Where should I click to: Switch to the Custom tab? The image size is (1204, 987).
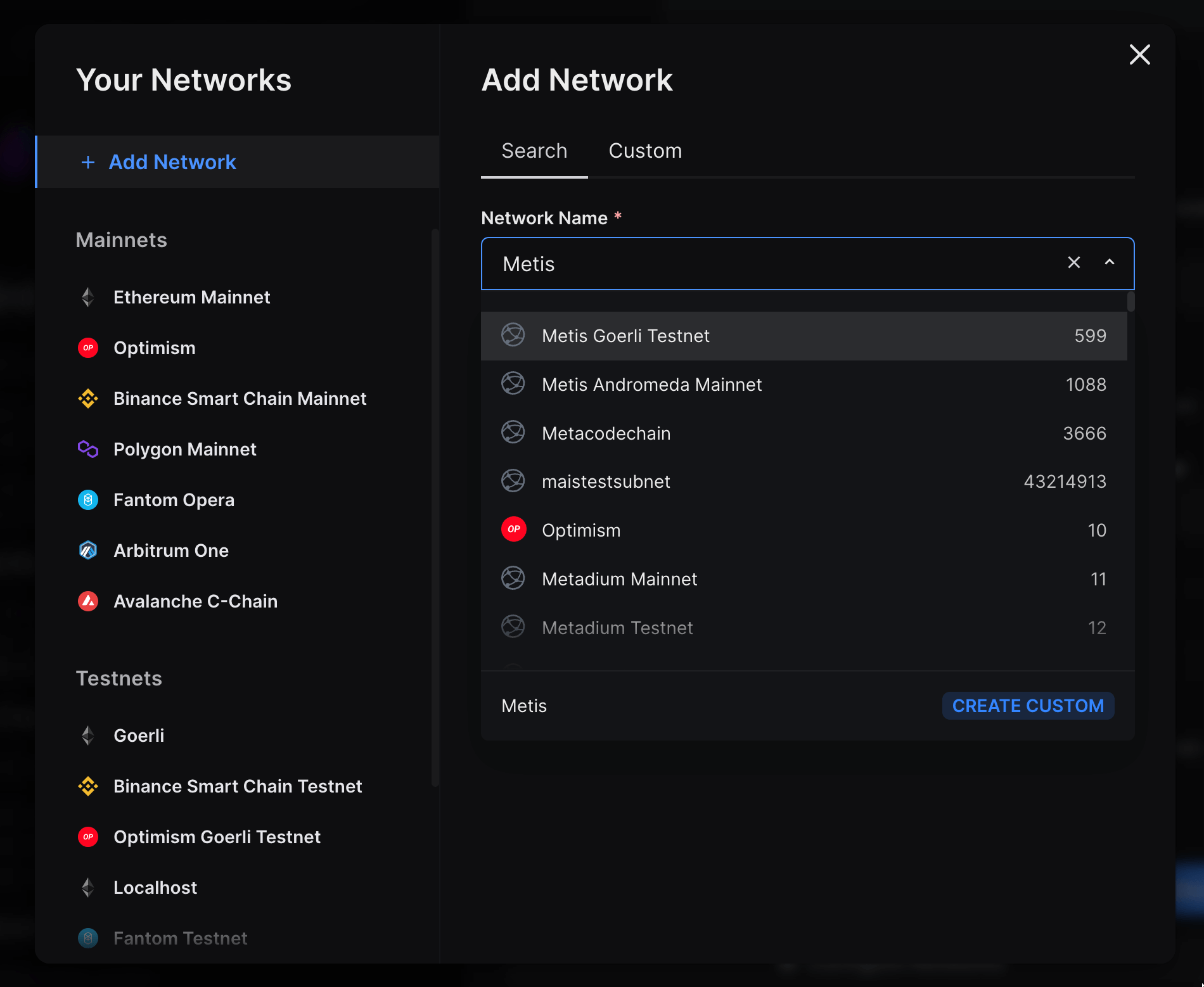pyautogui.click(x=645, y=151)
